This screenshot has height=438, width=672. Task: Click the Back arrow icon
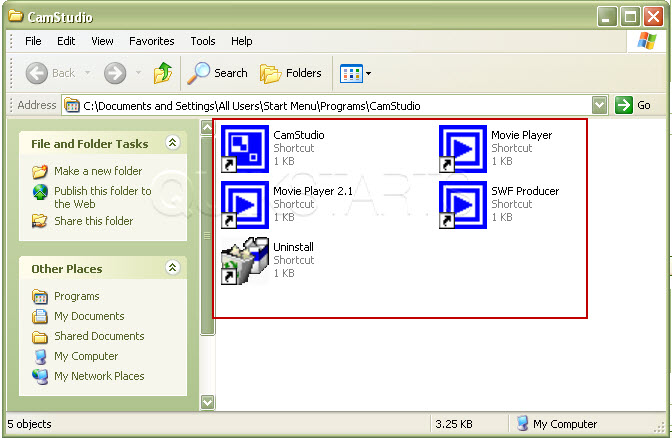[x=37, y=73]
